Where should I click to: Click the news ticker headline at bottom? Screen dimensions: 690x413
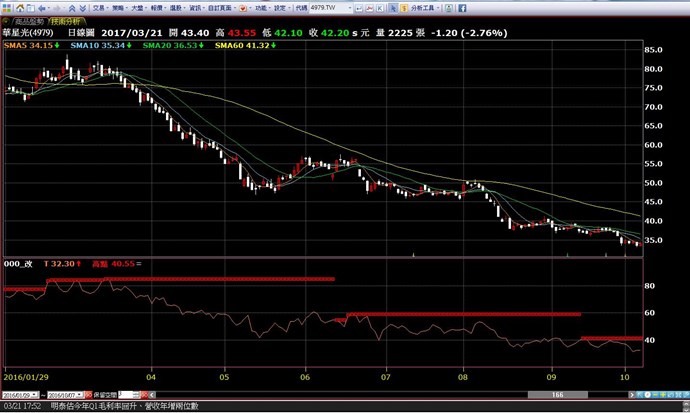click(130, 406)
